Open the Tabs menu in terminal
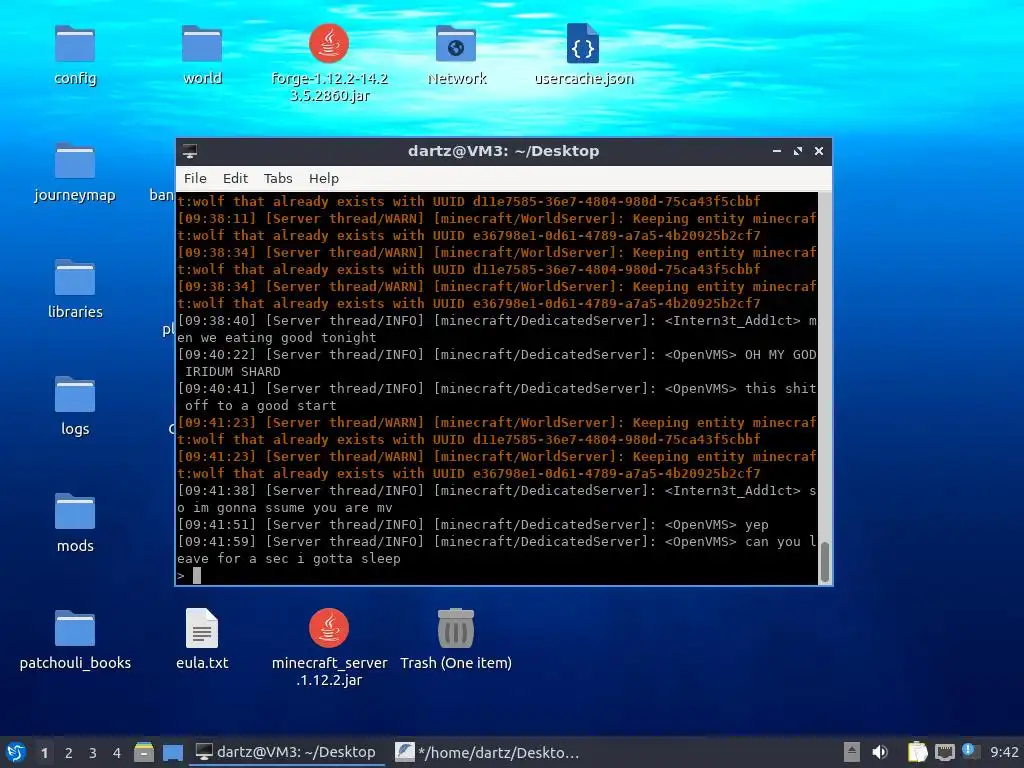 pos(278,178)
